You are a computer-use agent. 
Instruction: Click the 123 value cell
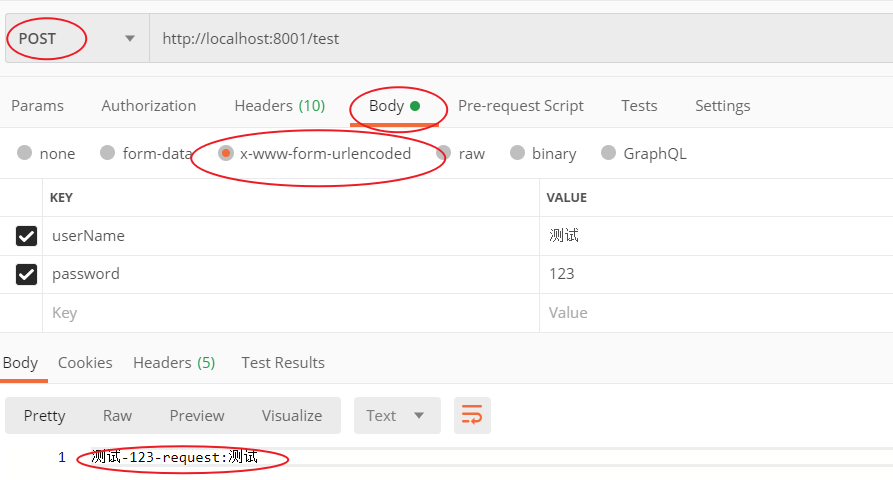[x=716, y=274]
